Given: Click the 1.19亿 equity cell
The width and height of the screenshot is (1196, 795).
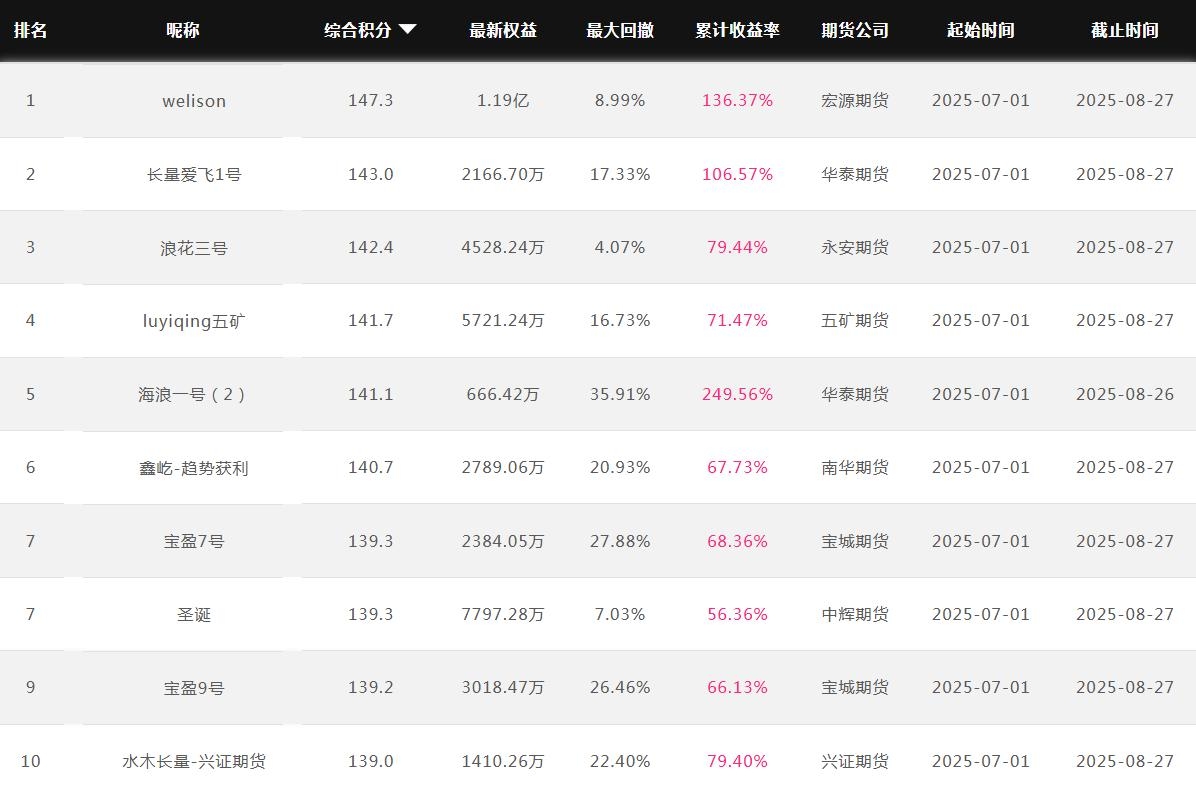Looking at the screenshot, I should pos(503,100).
